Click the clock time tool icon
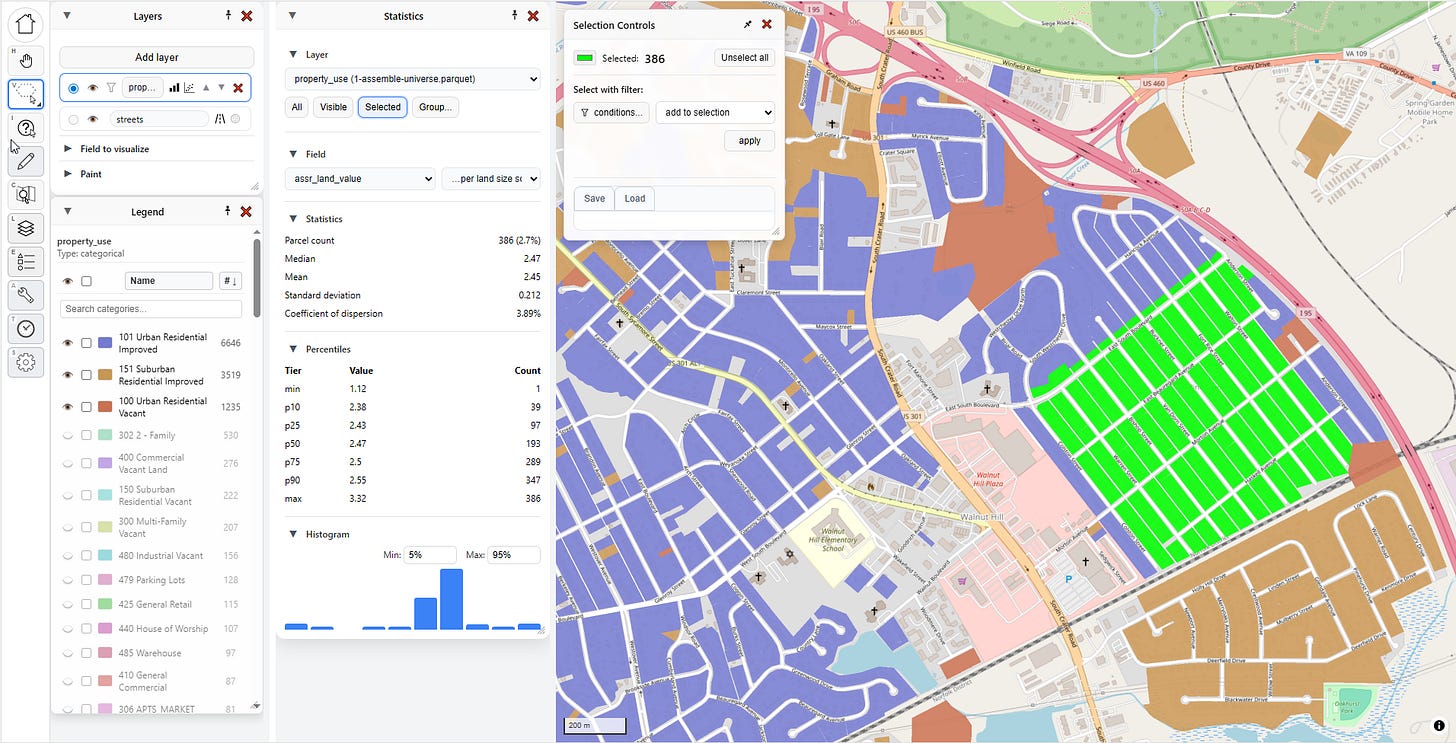Image resolution: width=1456 pixels, height=743 pixels. coord(26,328)
